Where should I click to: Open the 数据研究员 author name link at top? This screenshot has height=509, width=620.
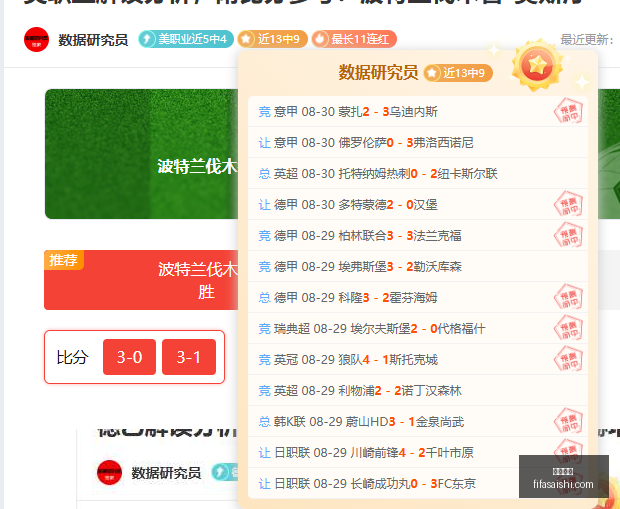point(93,40)
